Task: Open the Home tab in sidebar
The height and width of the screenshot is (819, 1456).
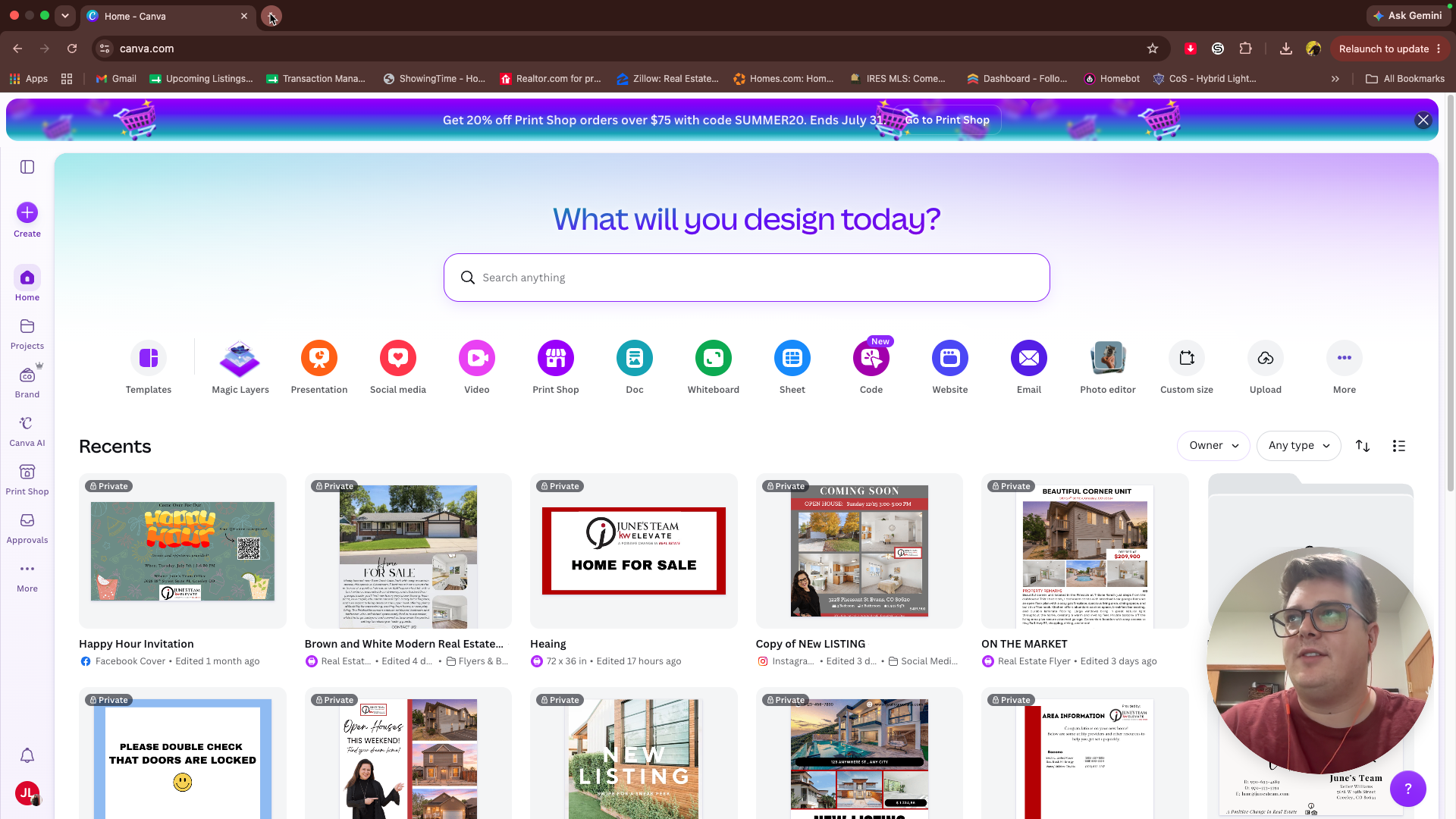Action: point(27,285)
